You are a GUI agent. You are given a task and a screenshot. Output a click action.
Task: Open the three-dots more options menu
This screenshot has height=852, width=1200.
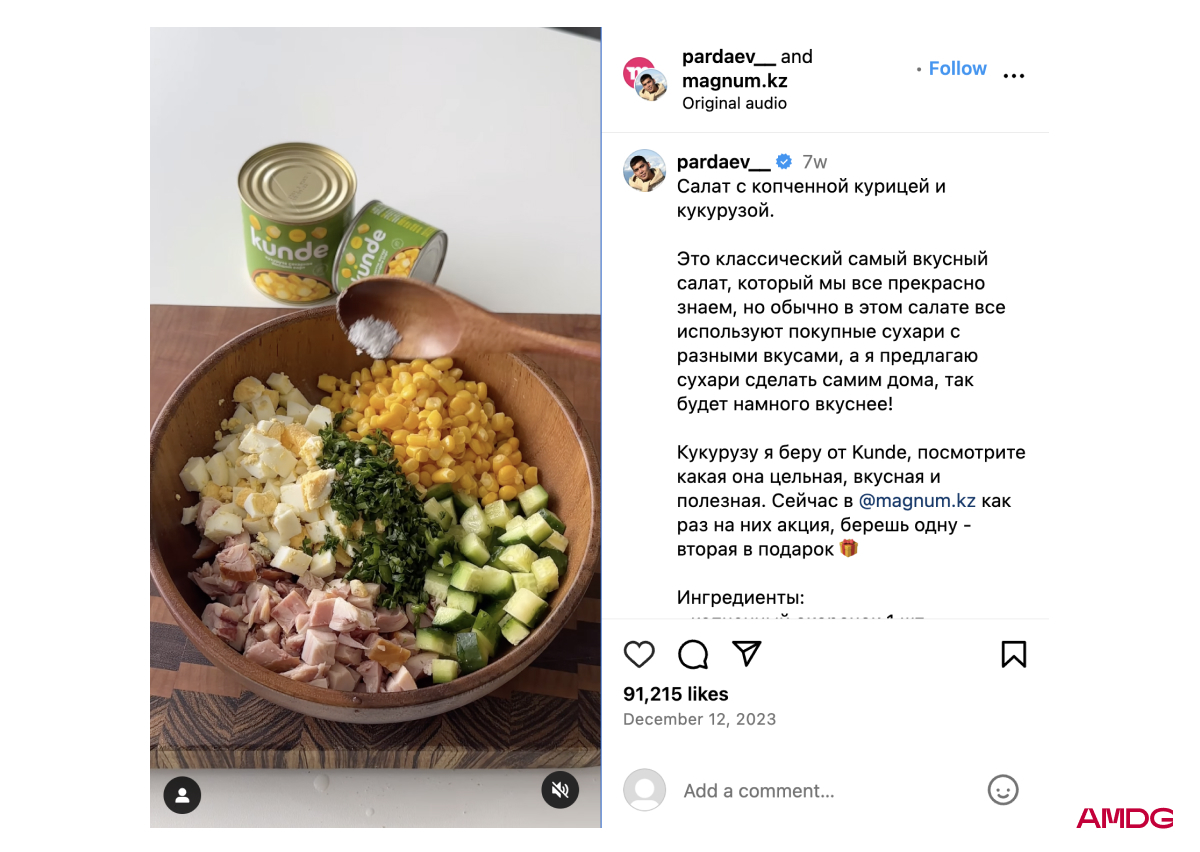[x=1014, y=76]
